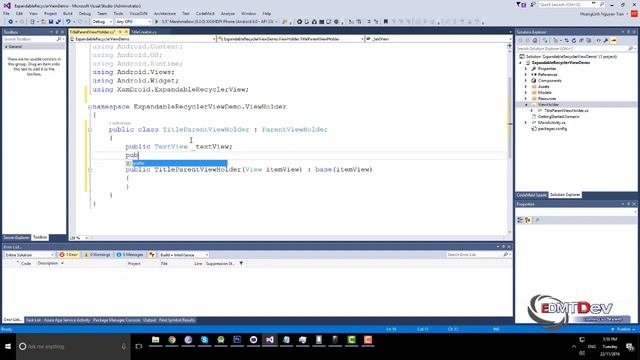Click Collapse All icon in Solution Explorer
The image size is (640, 360).
tap(581, 40)
